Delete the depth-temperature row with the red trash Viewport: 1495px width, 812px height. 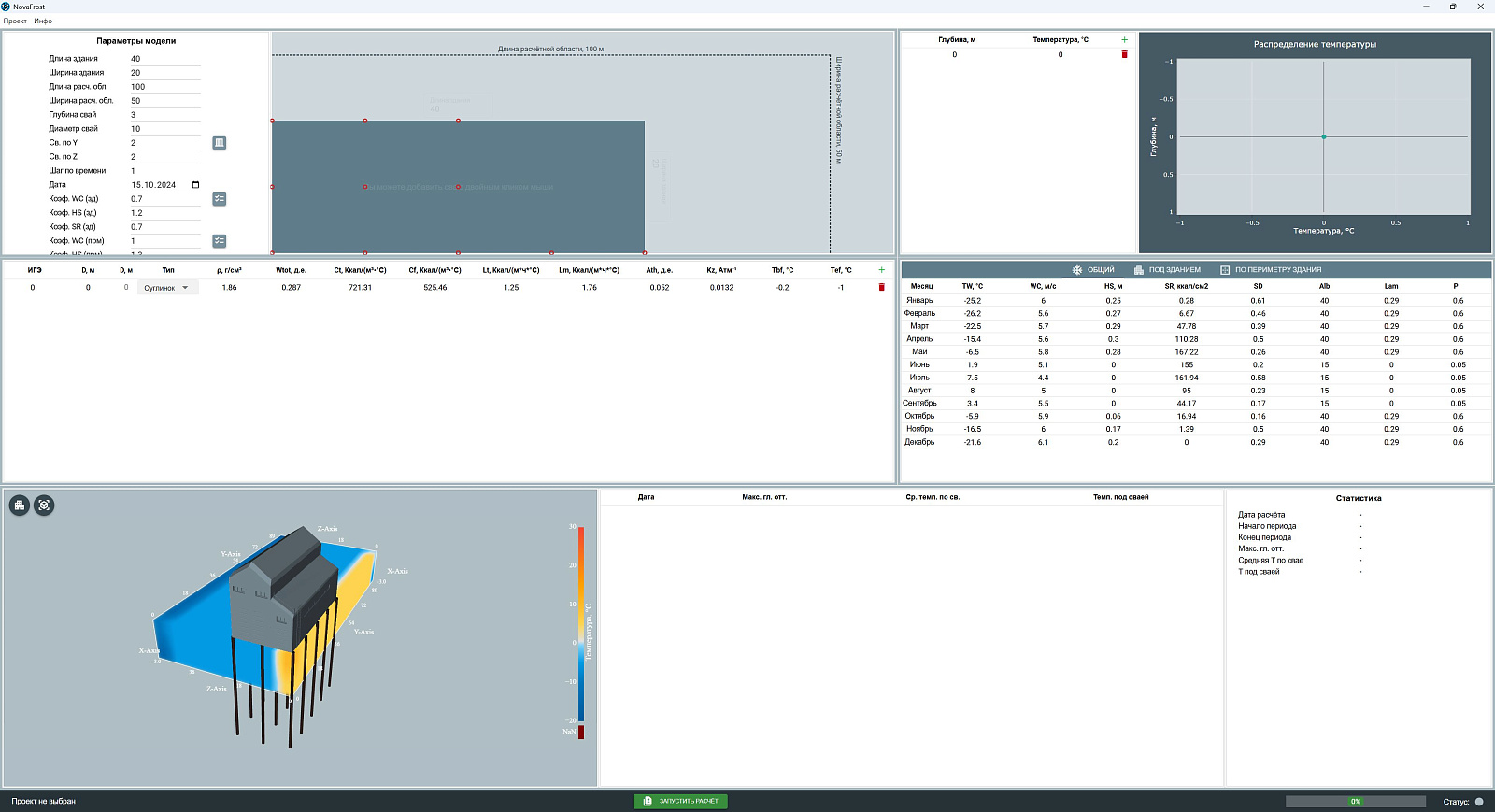(x=1124, y=54)
